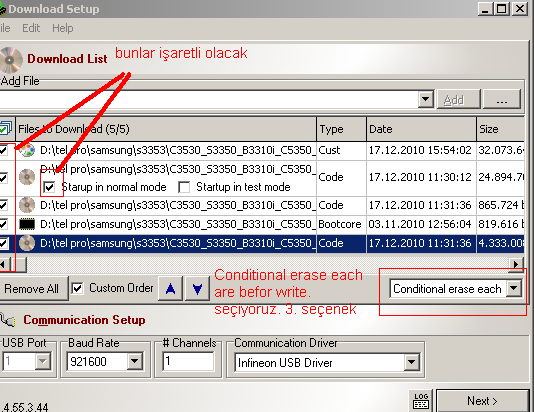Toggle the select-all files checkbox icon in header
The height and width of the screenshot is (412, 534).
(5, 129)
